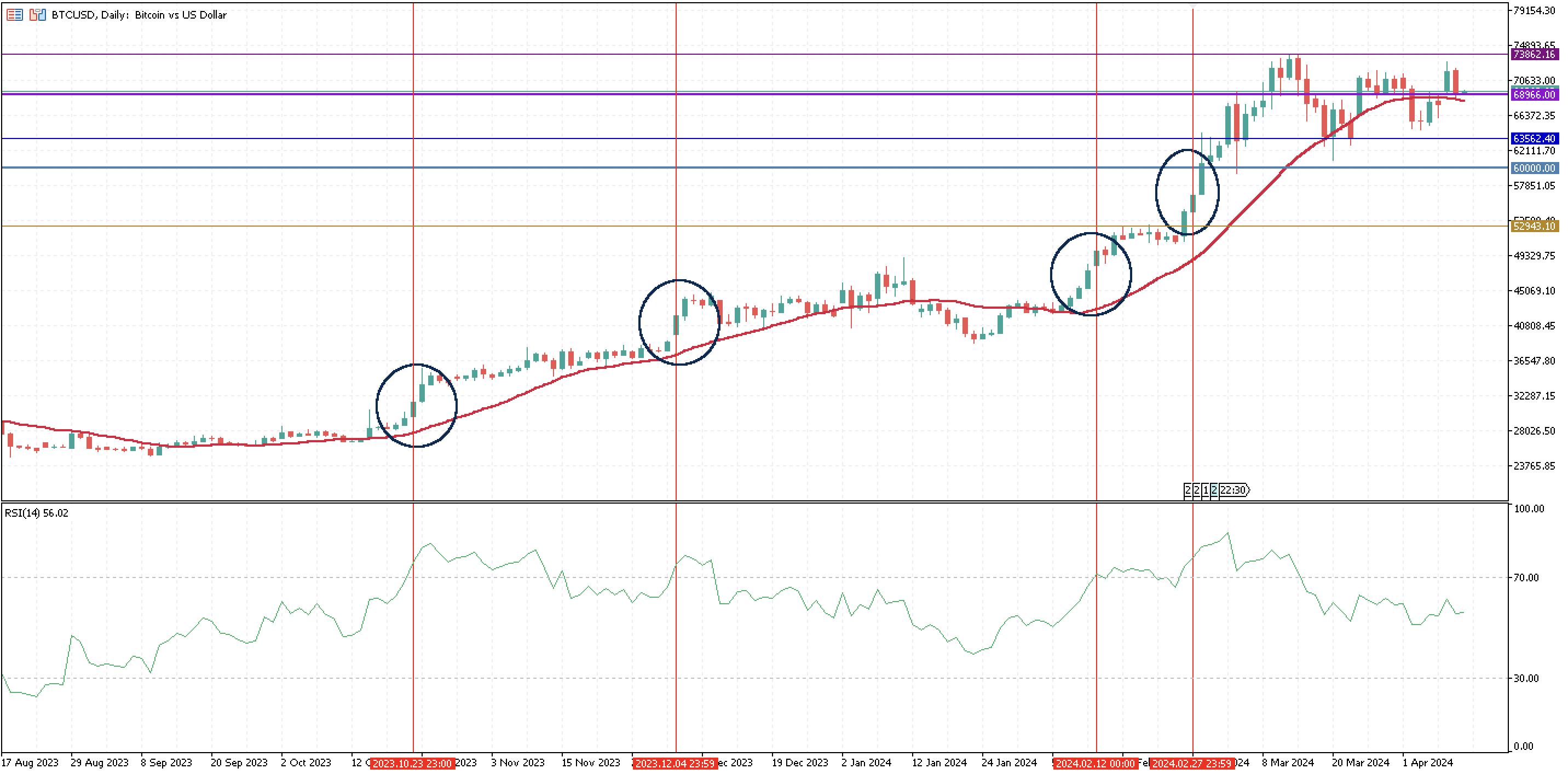
Task: Click the RSI(14) 56.02 indicator label
Action: click(x=37, y=513)
